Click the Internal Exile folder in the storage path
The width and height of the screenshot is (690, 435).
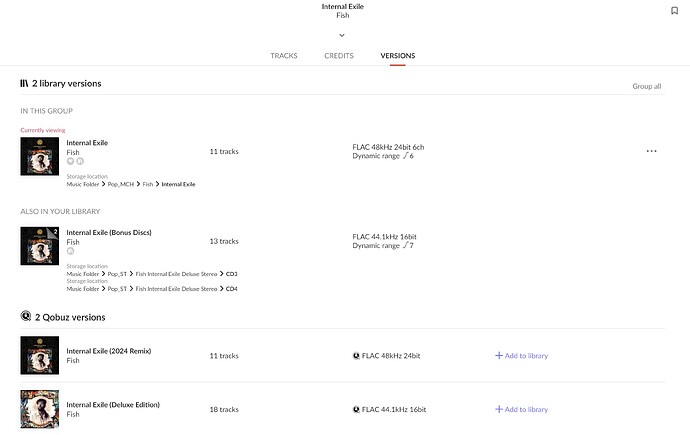[178, 184]
